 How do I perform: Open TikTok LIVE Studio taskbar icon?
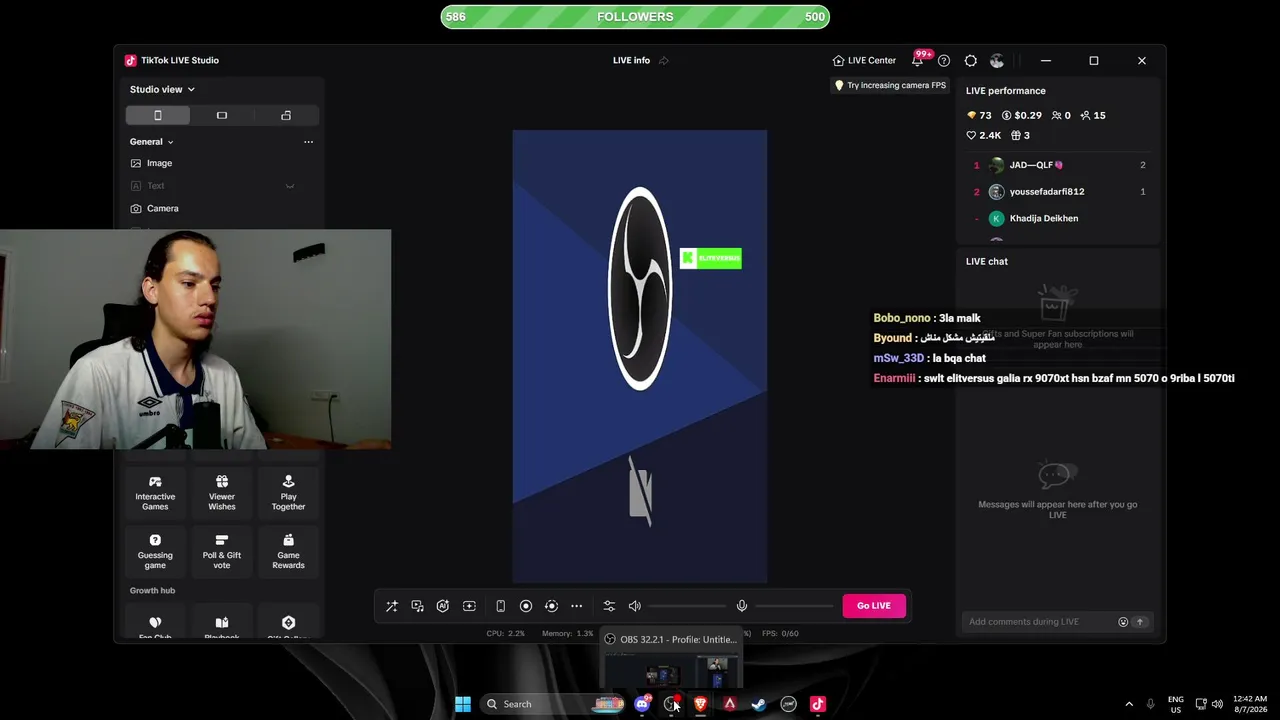[818, 704]
